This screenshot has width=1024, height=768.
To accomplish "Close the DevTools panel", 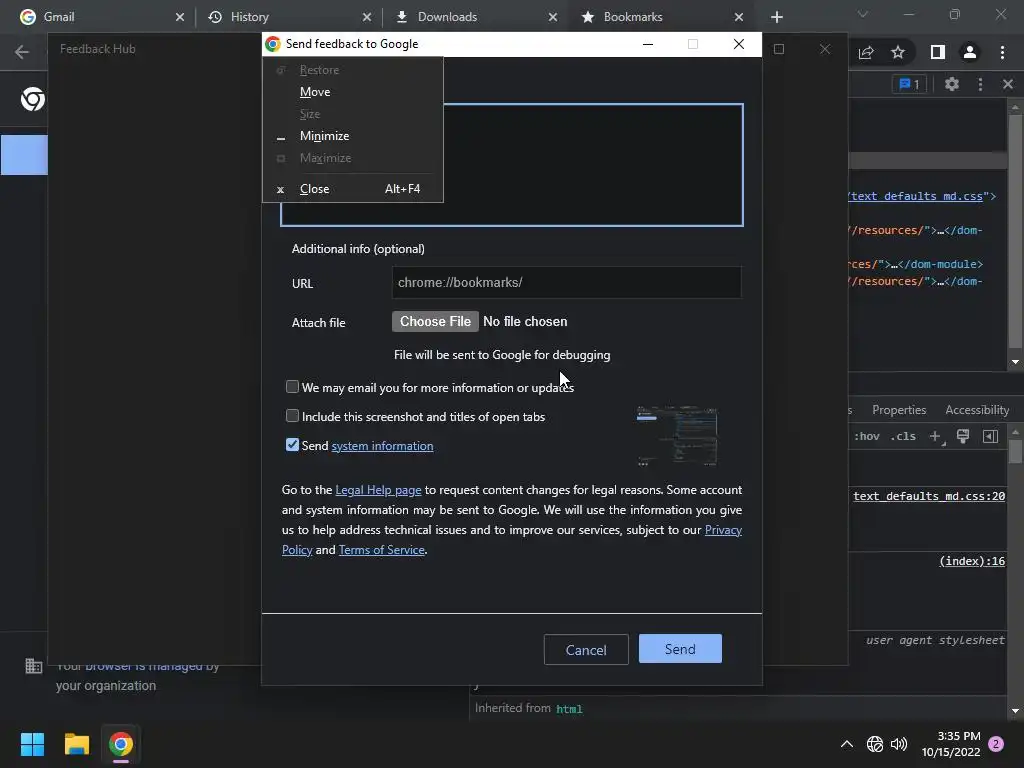I will point(1008,84).
